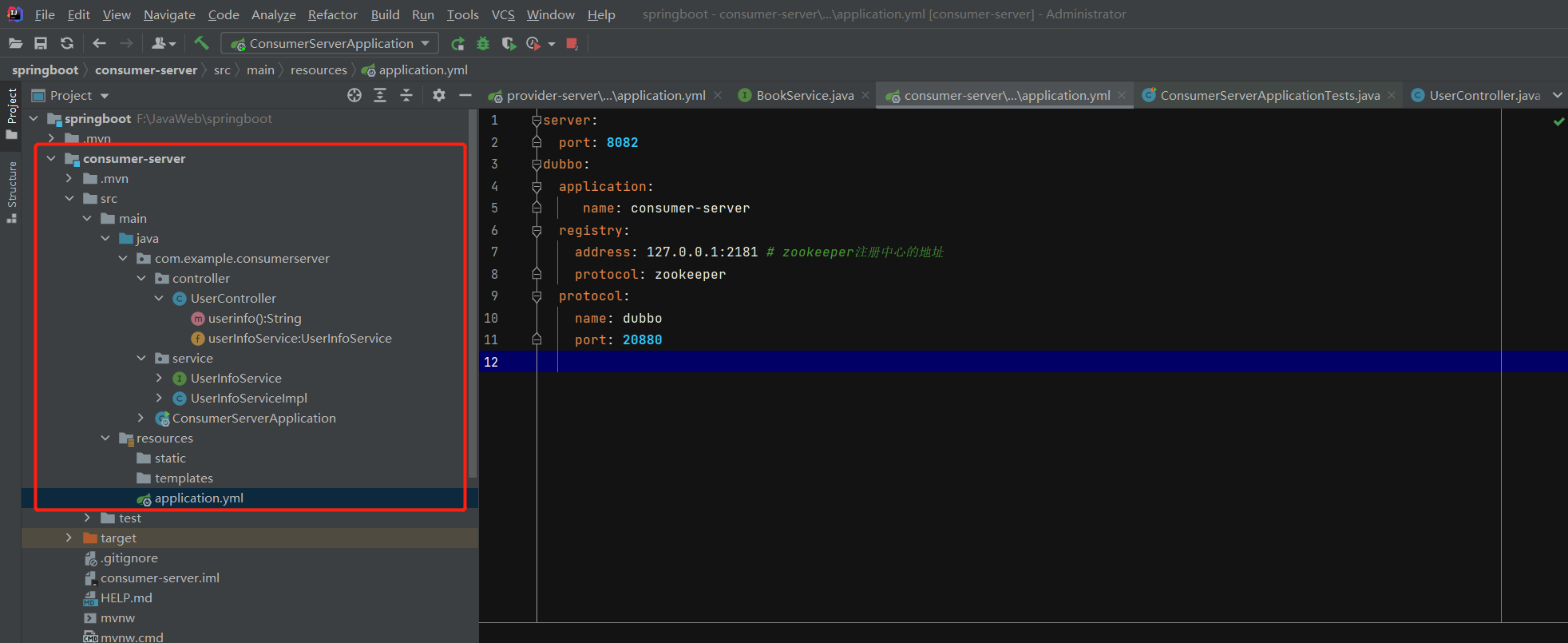Collapse the controller package node
This screenshot has width=1568, height=643.
pyautogui.click(x=141, y=278)
